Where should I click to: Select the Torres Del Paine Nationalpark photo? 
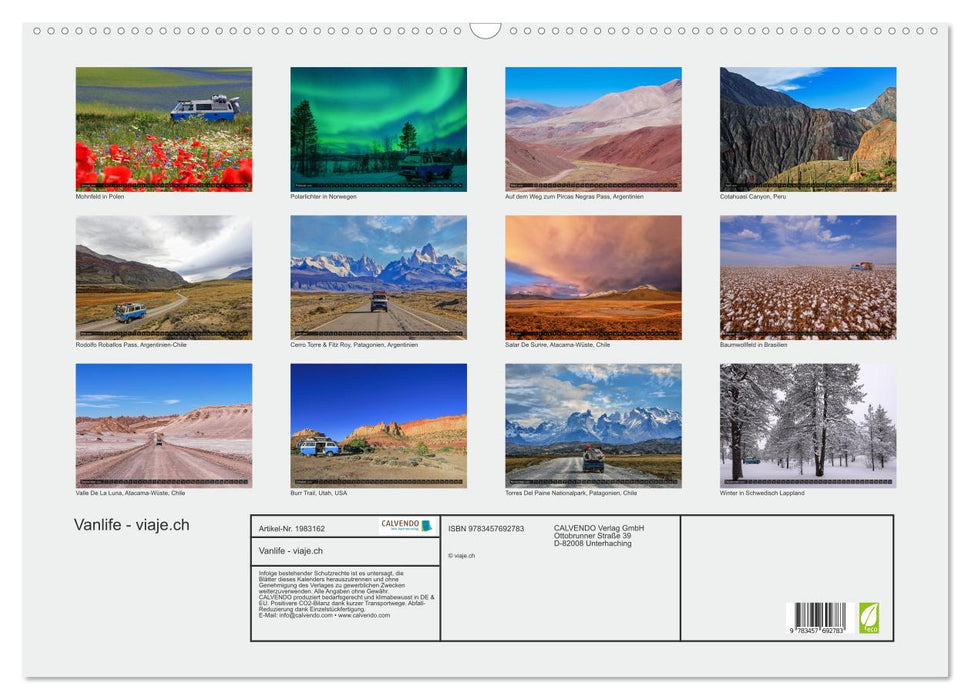click(595, 424)
